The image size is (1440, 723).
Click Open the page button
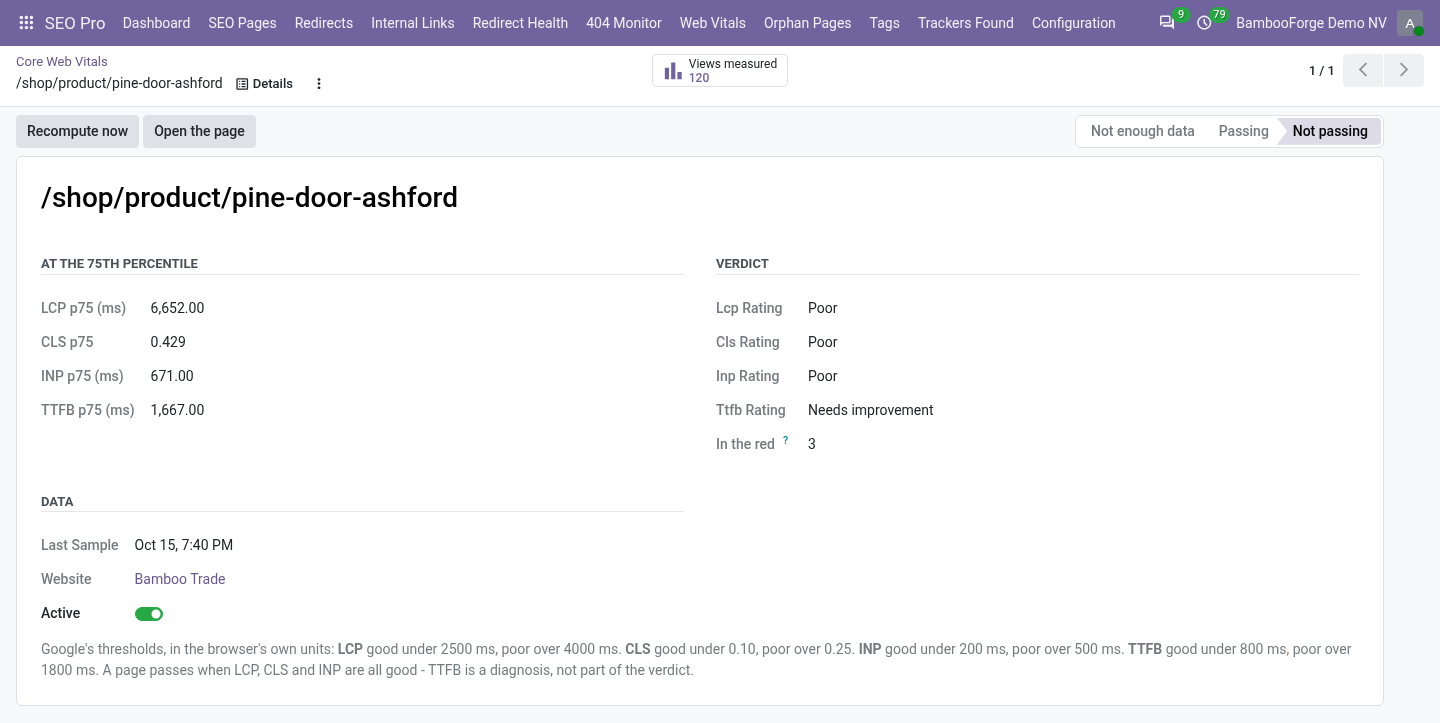(x=199, y=131)
